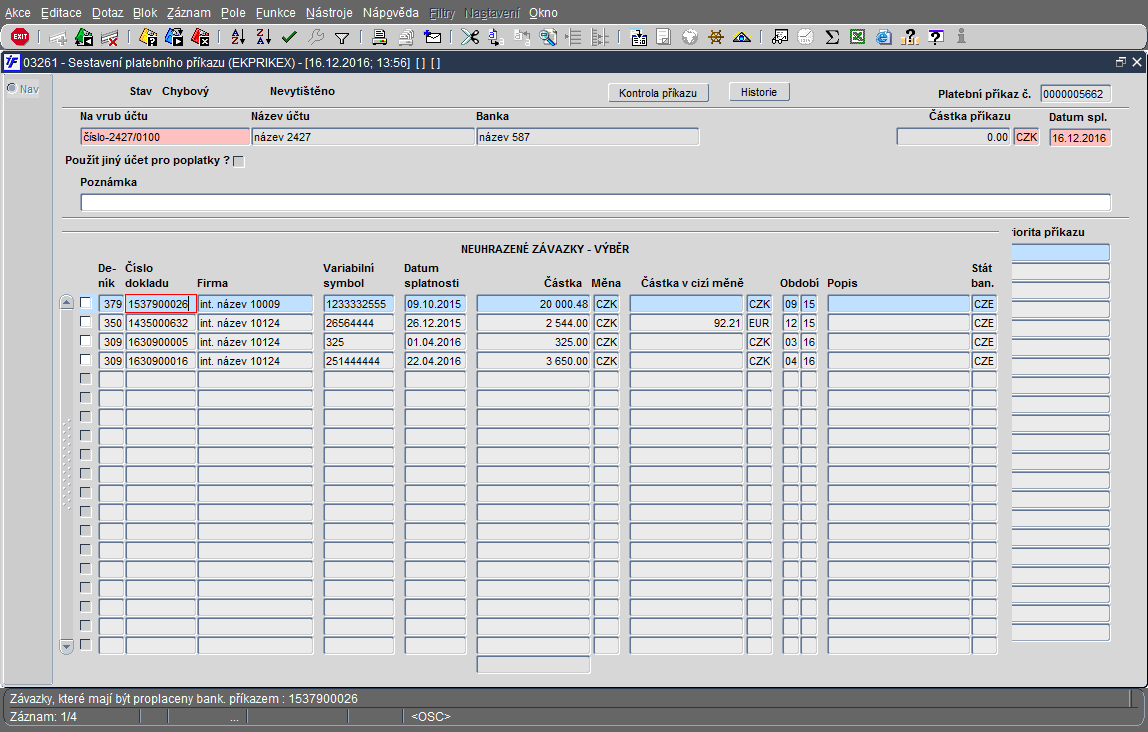Image resolution: width=1148 pixels, height=732 pixels.
Task: Click the 'Kontrola příkazu' button
Action: pyautogui.click(x=658, y=93)
